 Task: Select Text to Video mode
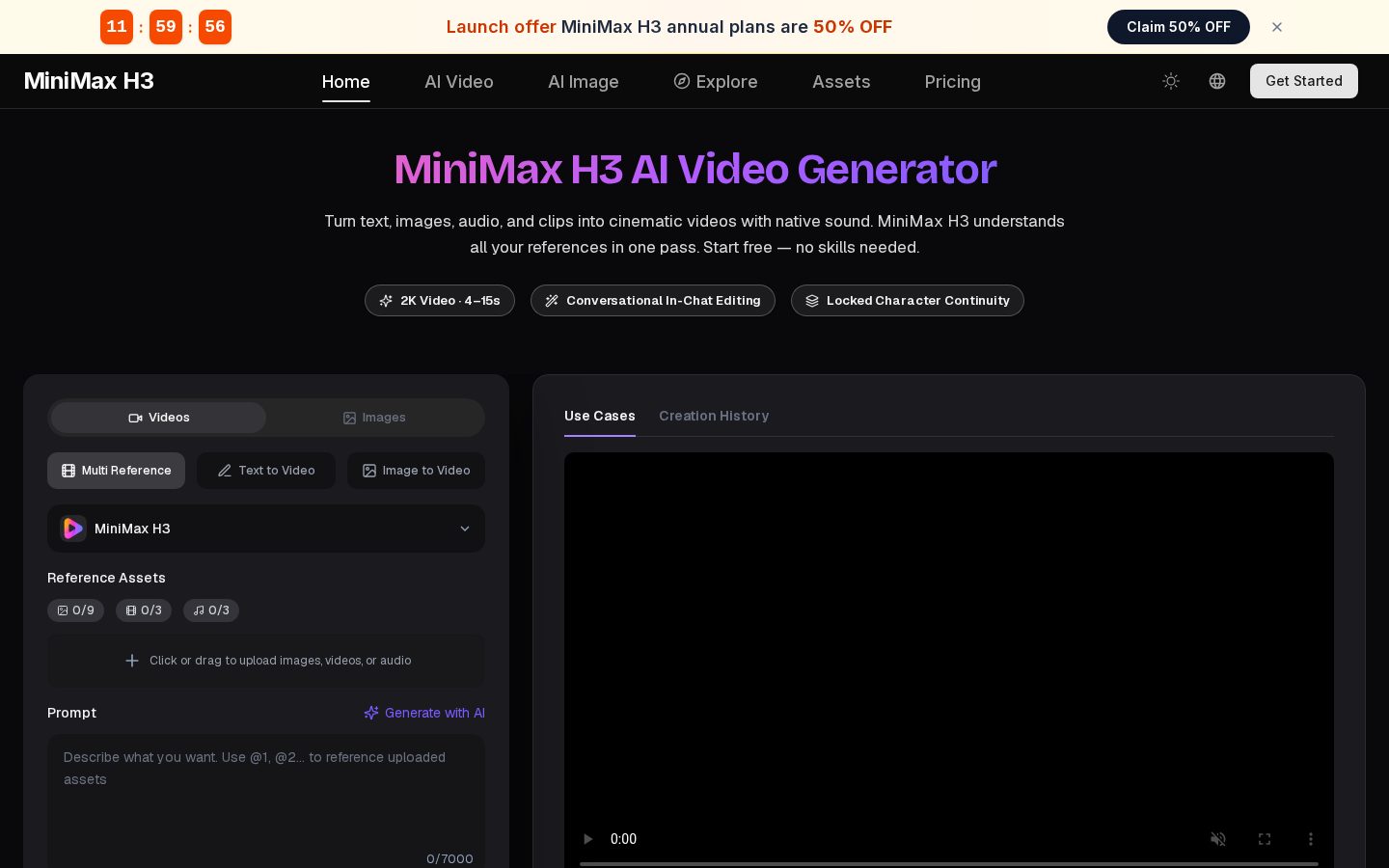pyautogui.click(x=266, y=471)
